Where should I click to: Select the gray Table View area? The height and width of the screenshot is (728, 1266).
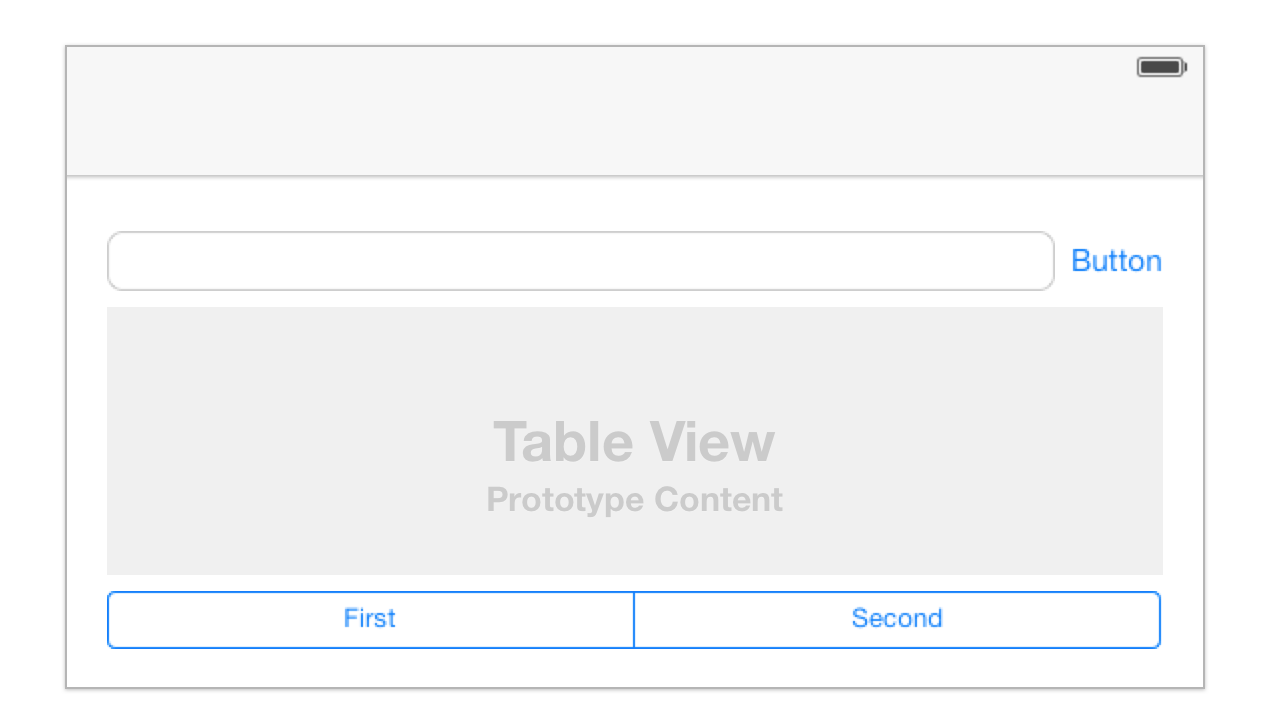pyautogui.click(x=635, y=441)
